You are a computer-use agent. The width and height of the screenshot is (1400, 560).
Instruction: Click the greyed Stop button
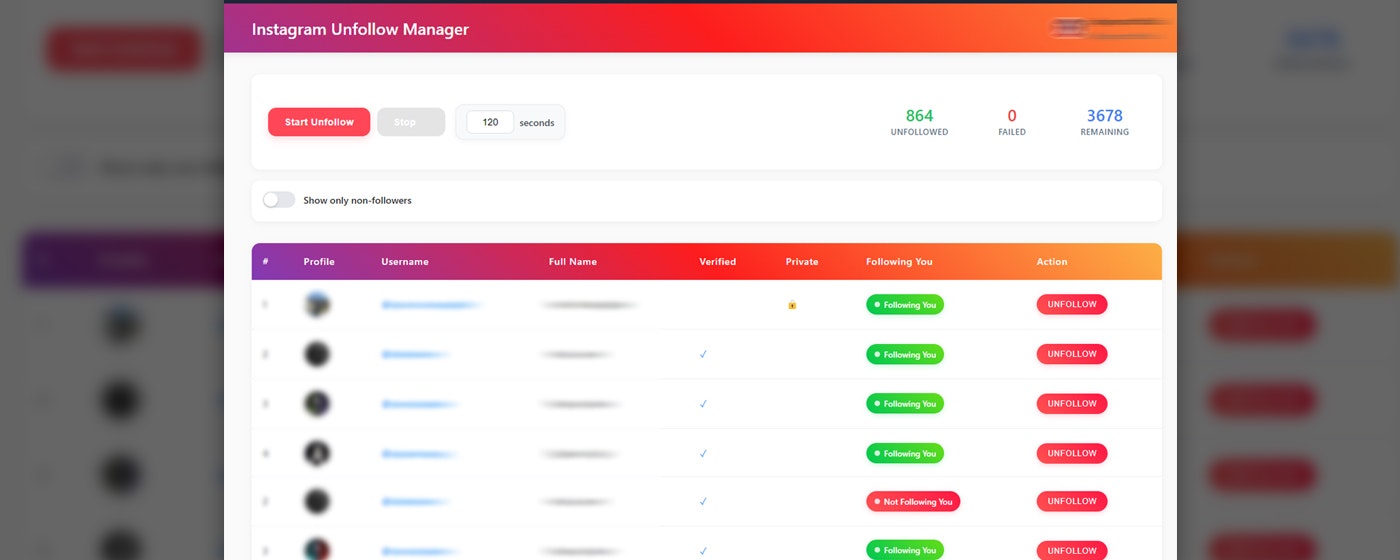tap(411, 122)
